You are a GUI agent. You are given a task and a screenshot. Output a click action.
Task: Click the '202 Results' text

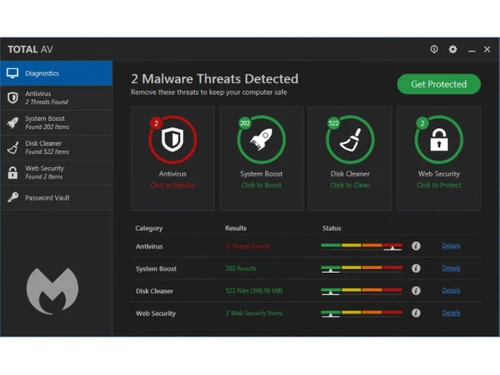pyautogui.click(x=241, y=269)
